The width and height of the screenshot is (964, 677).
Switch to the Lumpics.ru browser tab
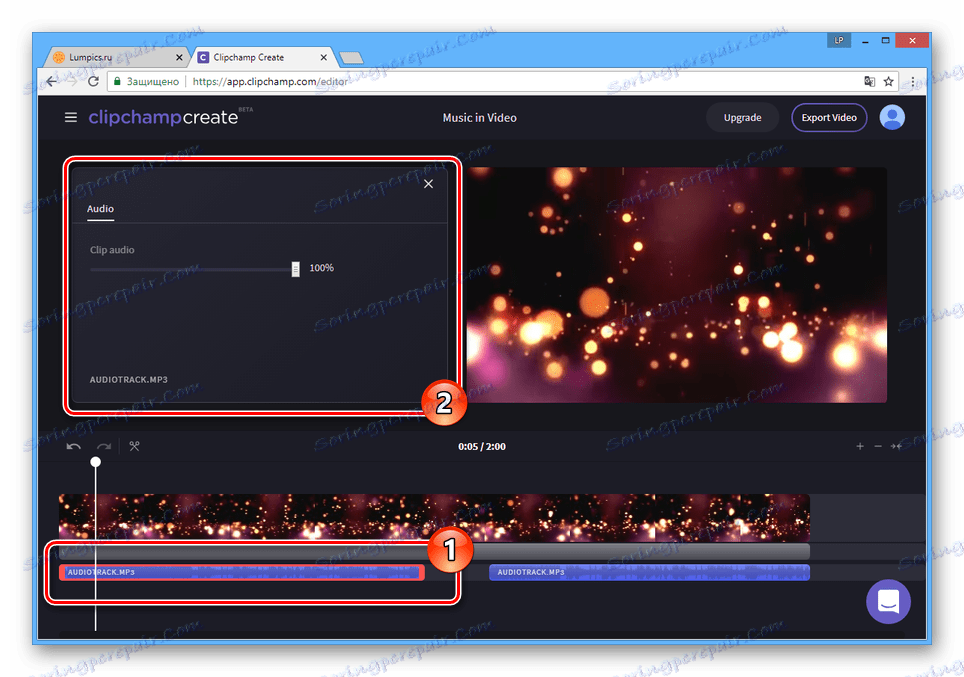117,57
